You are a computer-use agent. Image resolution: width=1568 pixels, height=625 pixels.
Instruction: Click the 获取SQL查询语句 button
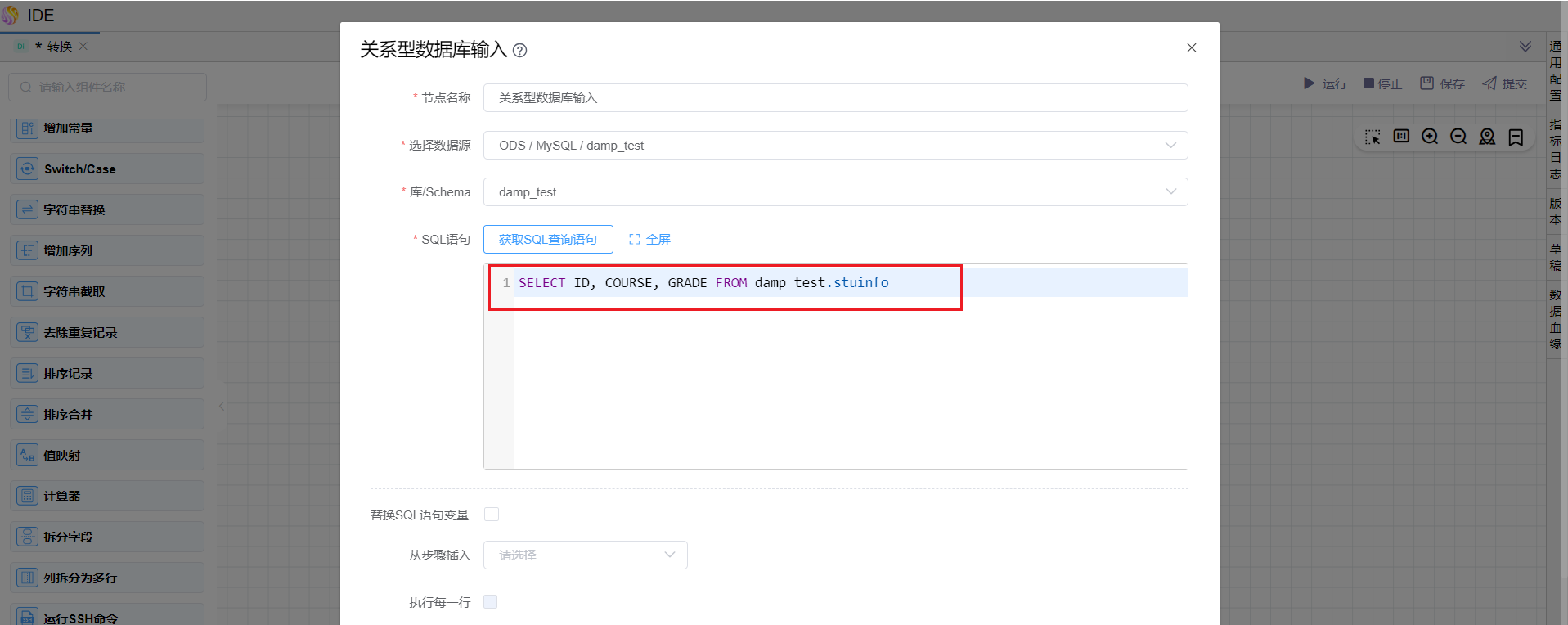[x=548, y=240]
